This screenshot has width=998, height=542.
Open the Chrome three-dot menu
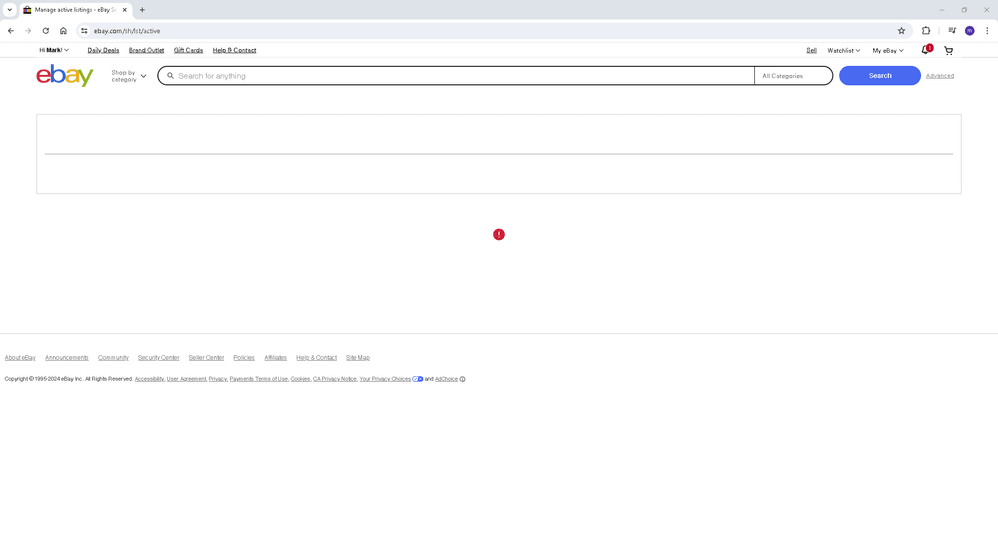coord(987,31)
